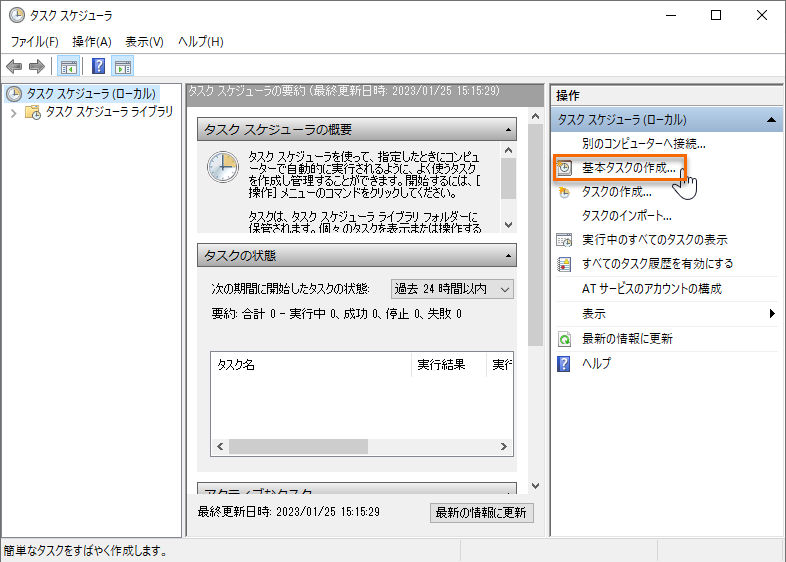Click the task list horizontal scrollbar
The image size is (786, 562).
pyautogui.click(x=360, y=446)
